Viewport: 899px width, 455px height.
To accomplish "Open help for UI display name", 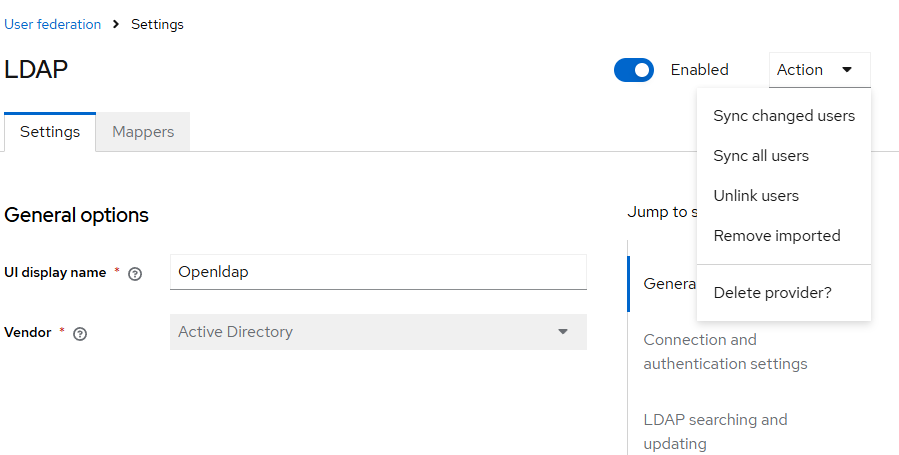I will coord(135,274).
